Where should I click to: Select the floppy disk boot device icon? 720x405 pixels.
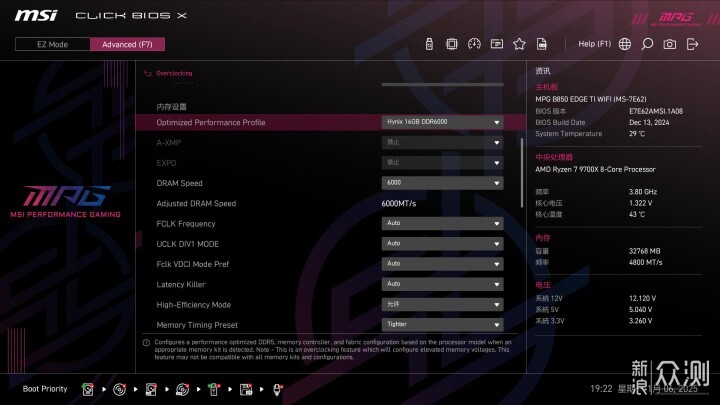click(246, 389)
